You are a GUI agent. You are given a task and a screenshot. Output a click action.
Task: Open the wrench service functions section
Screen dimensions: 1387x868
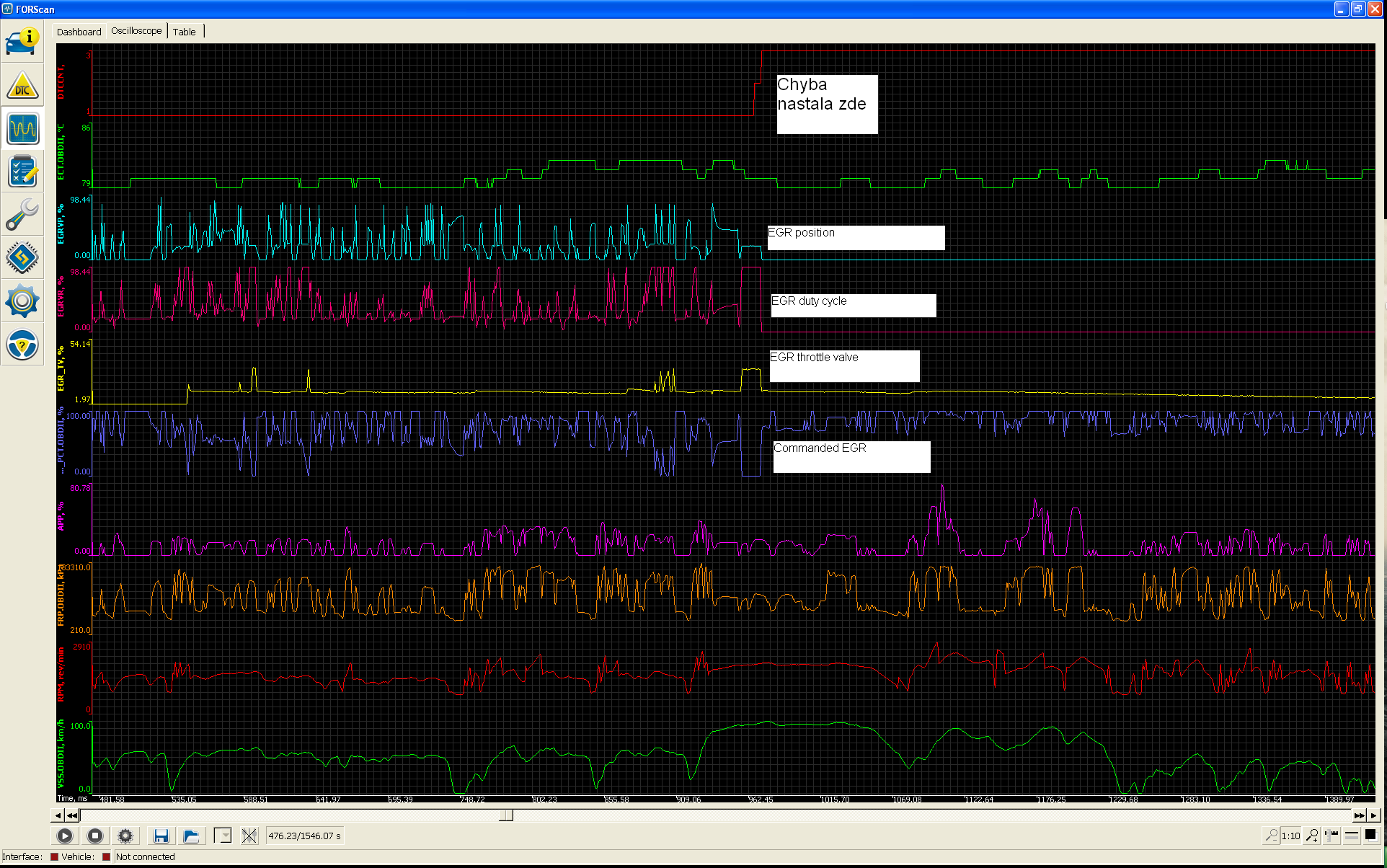pyautogui.click(x=22, y=215)
